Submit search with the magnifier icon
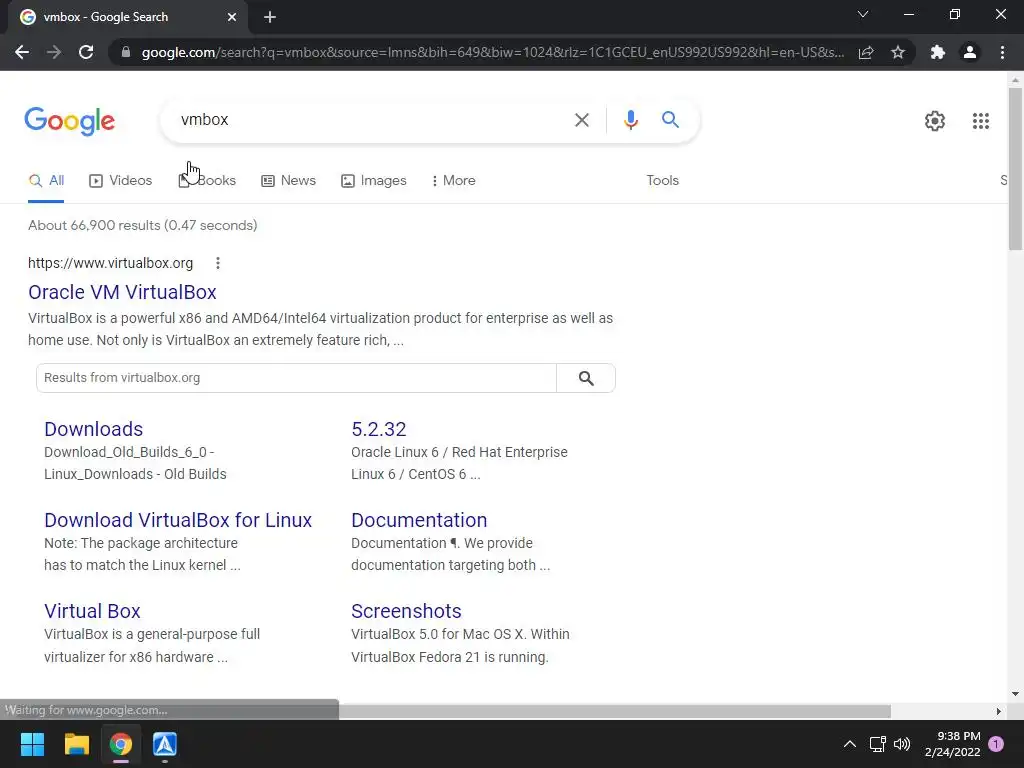The image size is (1024, 768). point(670,120)
